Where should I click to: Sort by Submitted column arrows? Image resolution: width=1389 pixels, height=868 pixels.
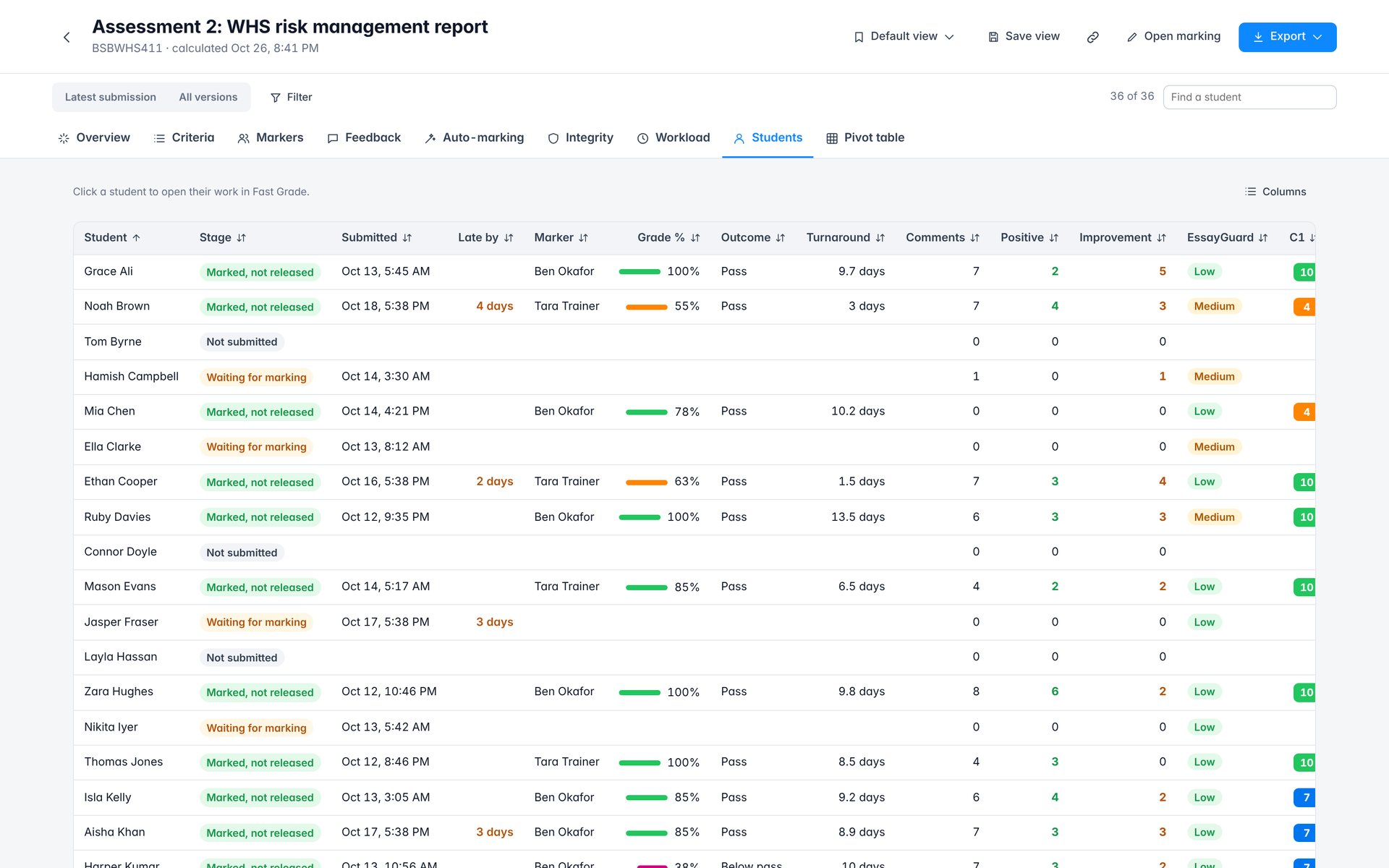tap(407, 238)
